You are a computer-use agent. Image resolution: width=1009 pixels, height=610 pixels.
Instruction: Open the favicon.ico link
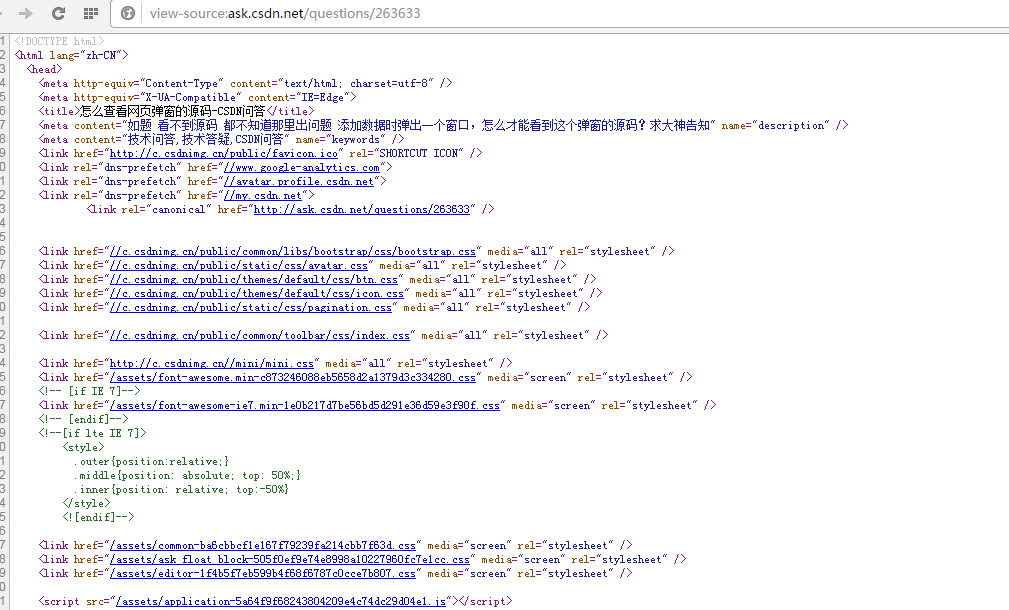click(x=223, y=153)
